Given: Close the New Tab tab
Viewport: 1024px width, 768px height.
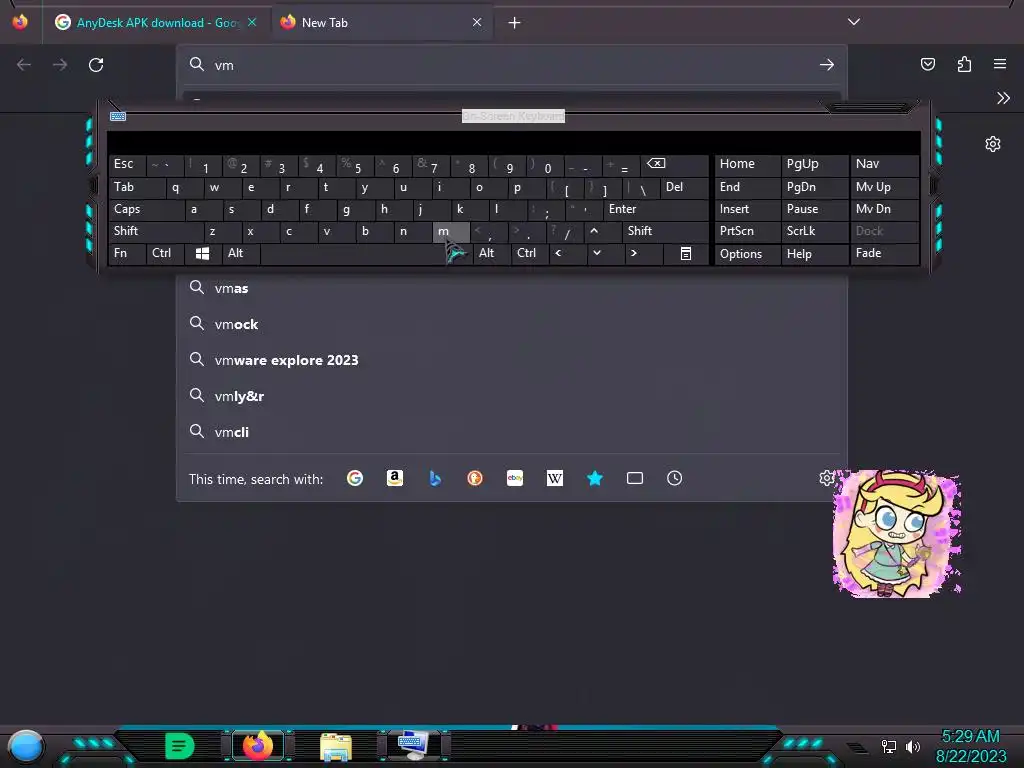Looking at the screenshot, I should (x=477, y=22).
